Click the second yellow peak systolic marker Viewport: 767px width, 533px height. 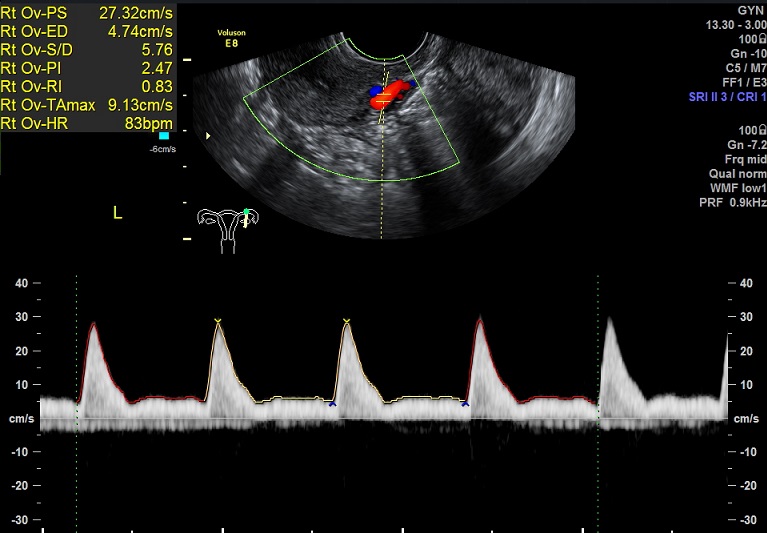pos(346,321)
